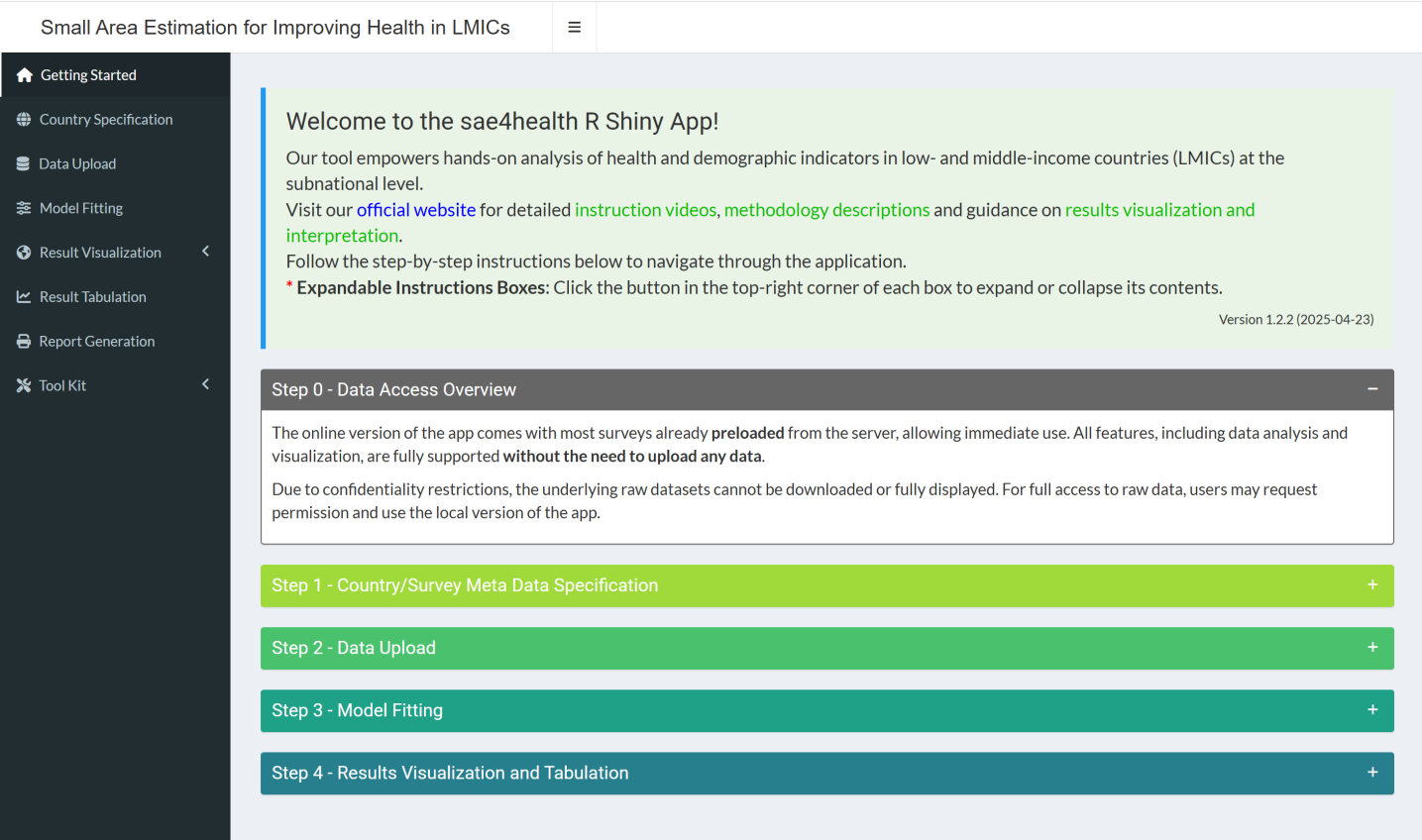Expand the Tool Kit submenu arrow

(x=206, y=384)
